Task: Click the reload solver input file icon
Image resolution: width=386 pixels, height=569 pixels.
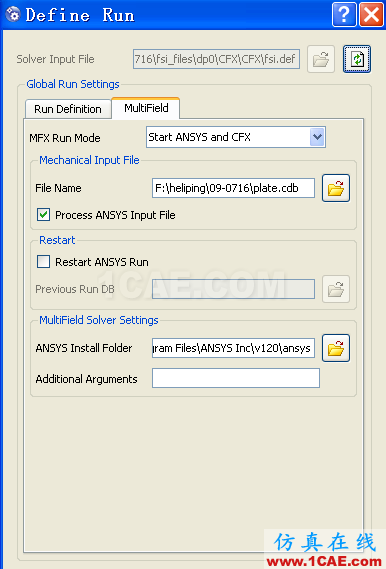Action: (357, 59)
